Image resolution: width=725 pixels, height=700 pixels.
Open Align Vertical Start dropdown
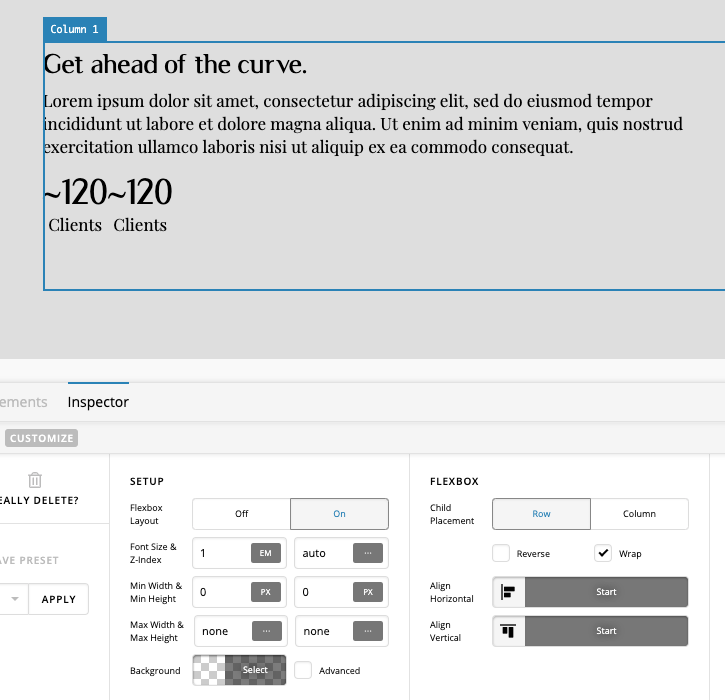(606, 631)
